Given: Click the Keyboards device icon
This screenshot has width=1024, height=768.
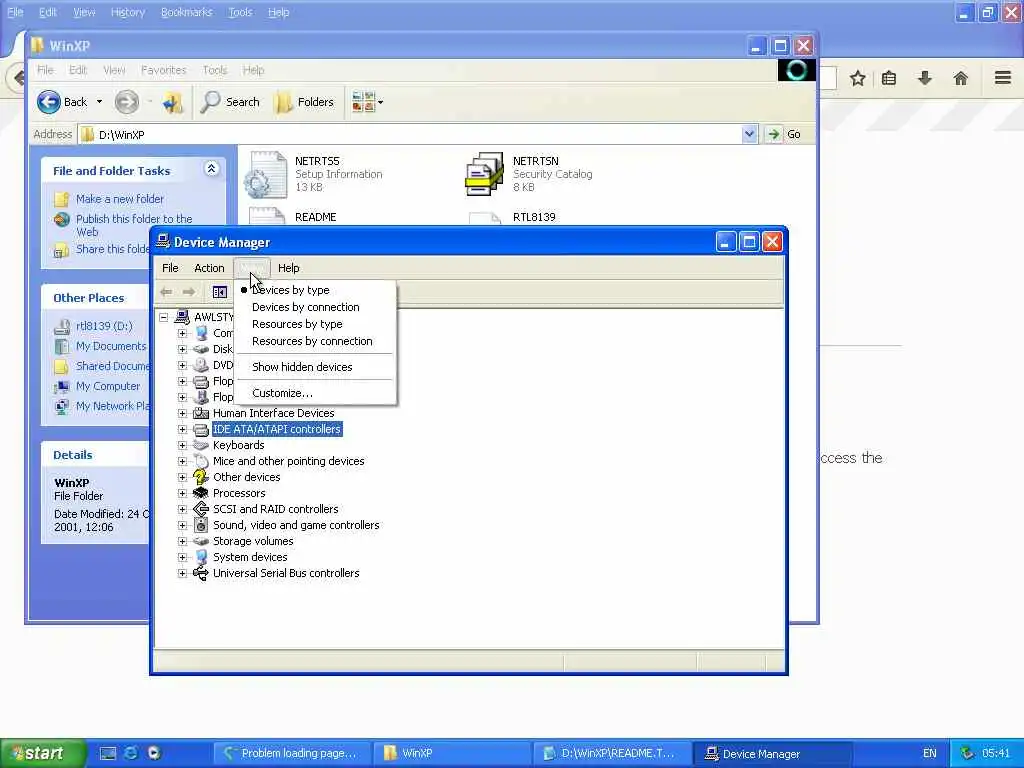Looking at the screenshot, I should pos(201,445).
